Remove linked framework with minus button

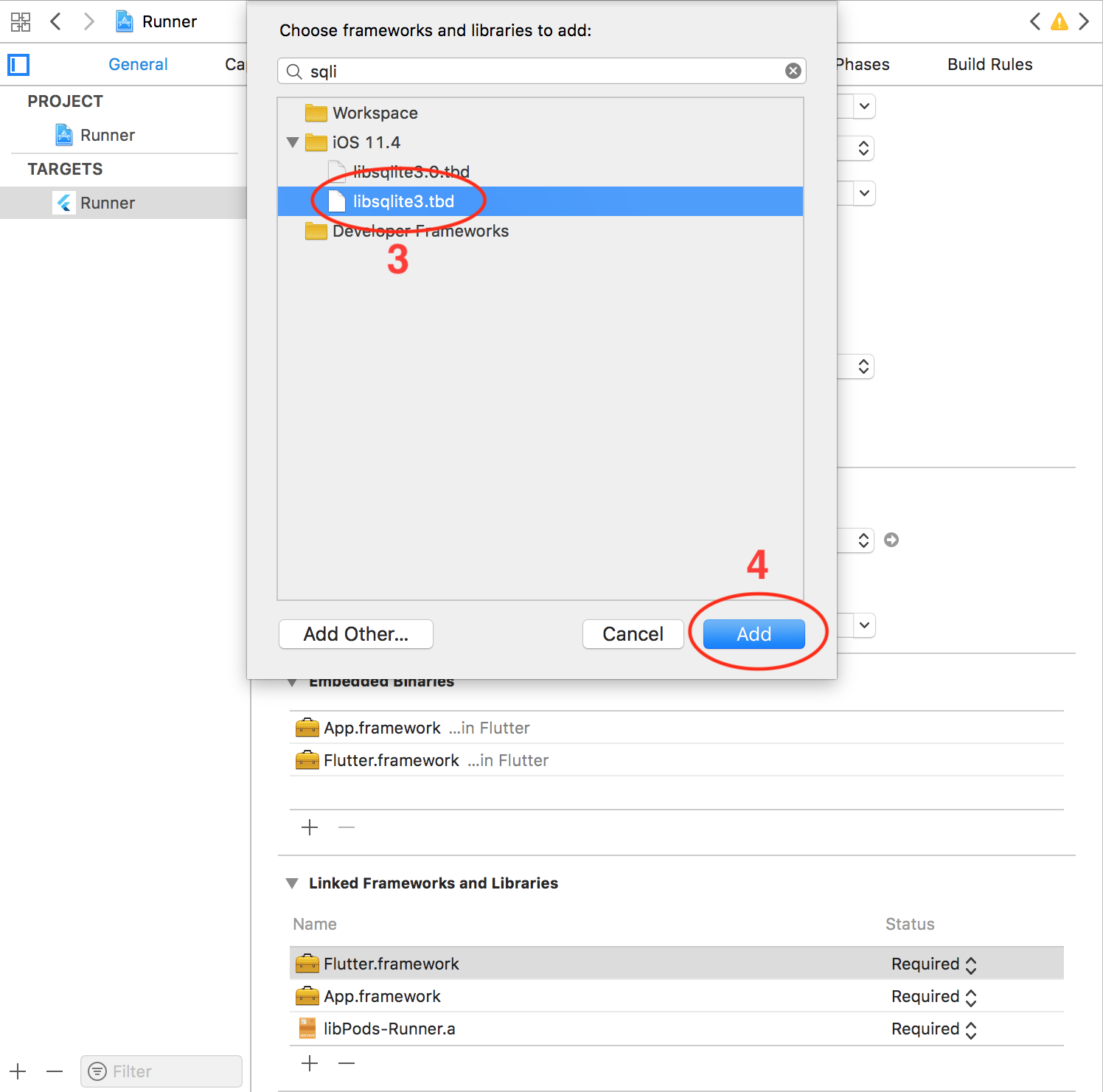347,1063
